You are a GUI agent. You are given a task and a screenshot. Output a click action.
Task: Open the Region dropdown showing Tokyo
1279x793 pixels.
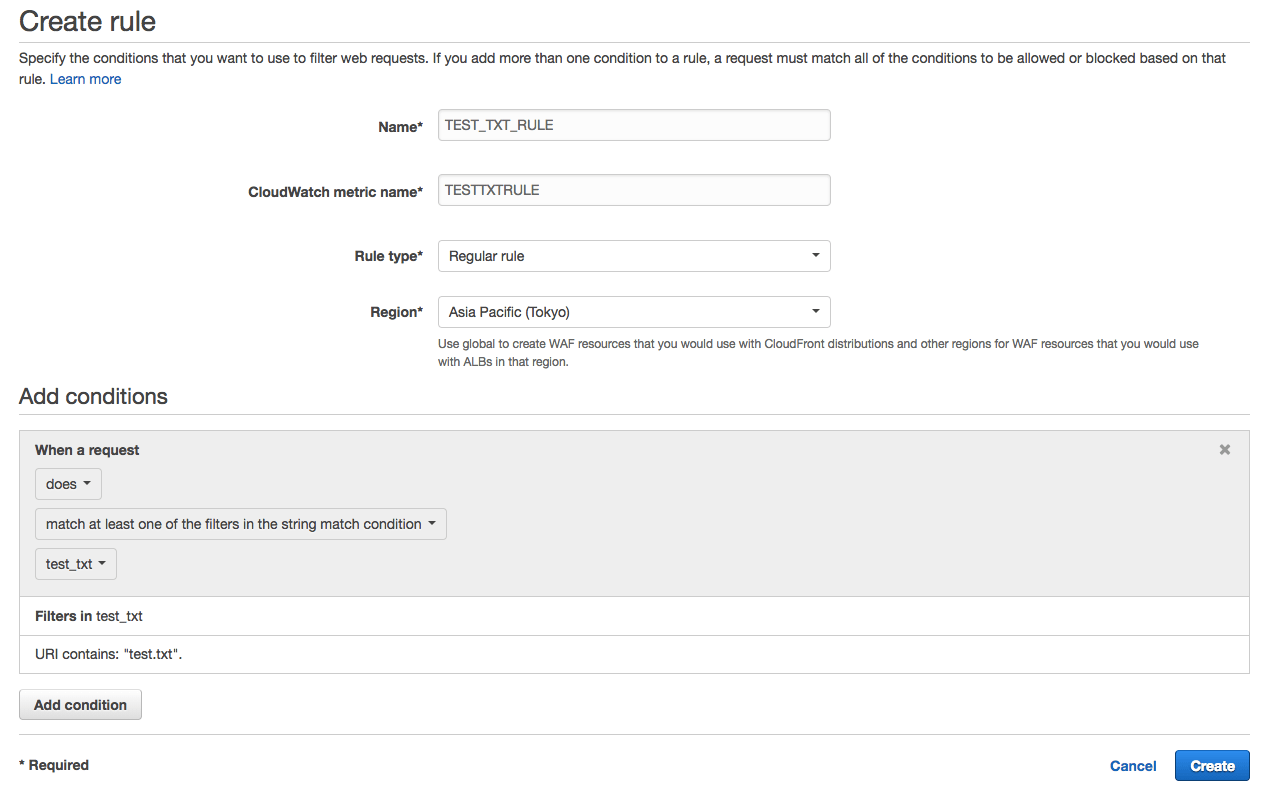(x=634, y=312)
